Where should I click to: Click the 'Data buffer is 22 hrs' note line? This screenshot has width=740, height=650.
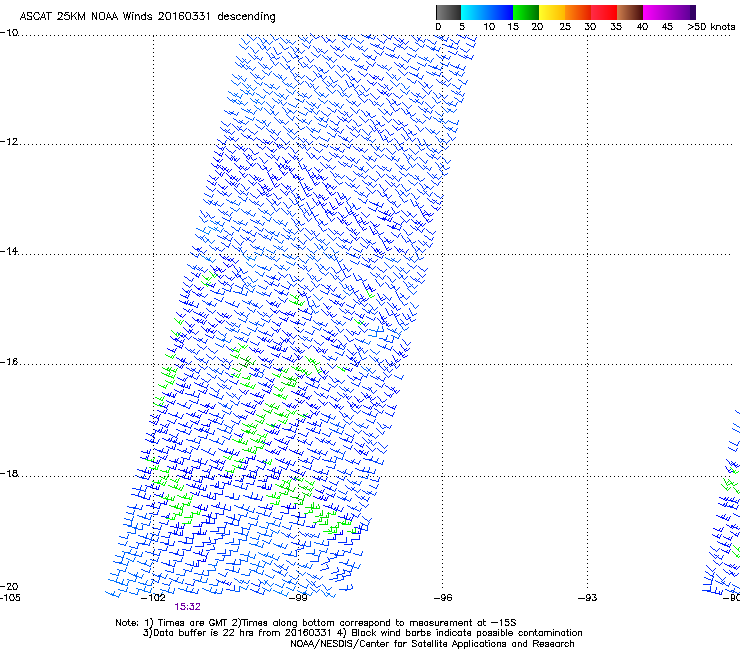click(362, 633)
